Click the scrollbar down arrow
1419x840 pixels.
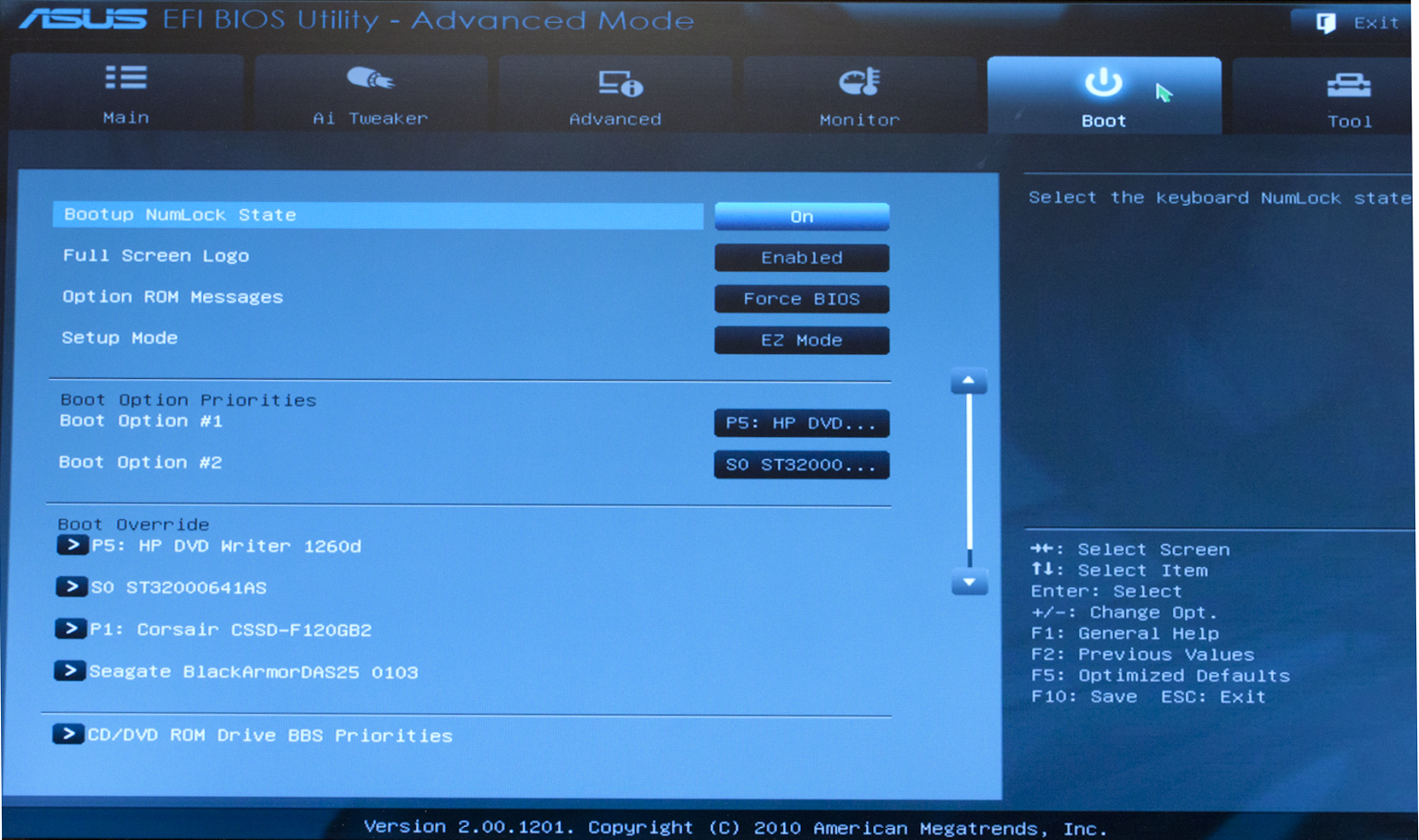969,583
